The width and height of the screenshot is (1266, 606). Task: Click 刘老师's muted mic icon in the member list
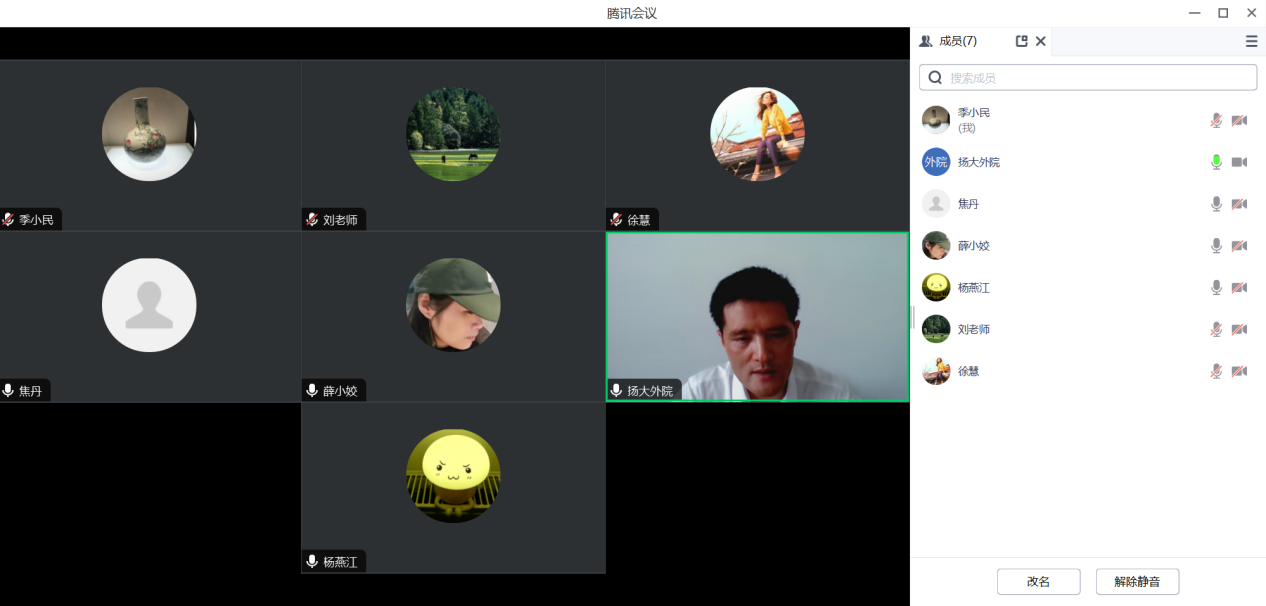(1216, 329)
